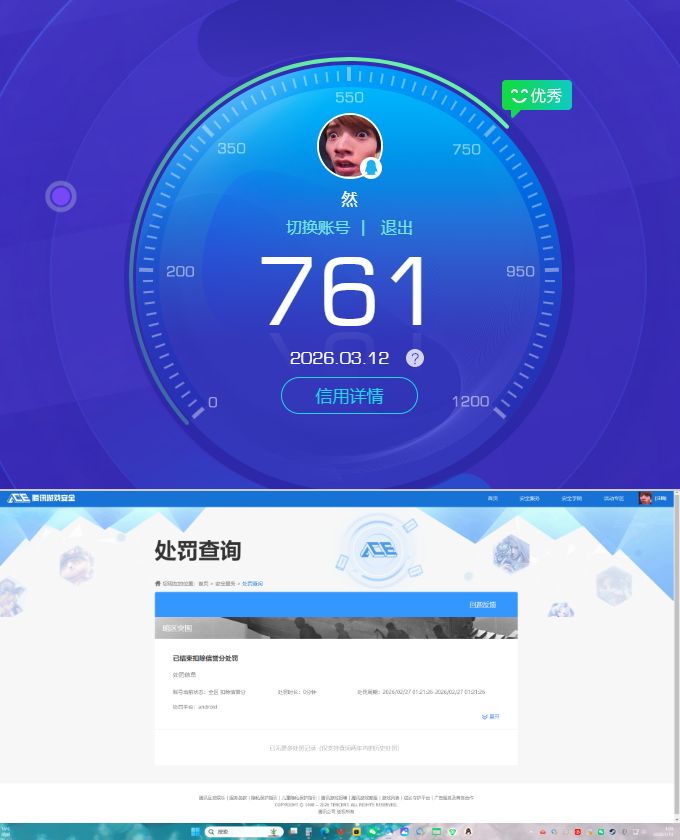Click the 信用详情 credit details button
680x840 pixels.
pos(349,396)
